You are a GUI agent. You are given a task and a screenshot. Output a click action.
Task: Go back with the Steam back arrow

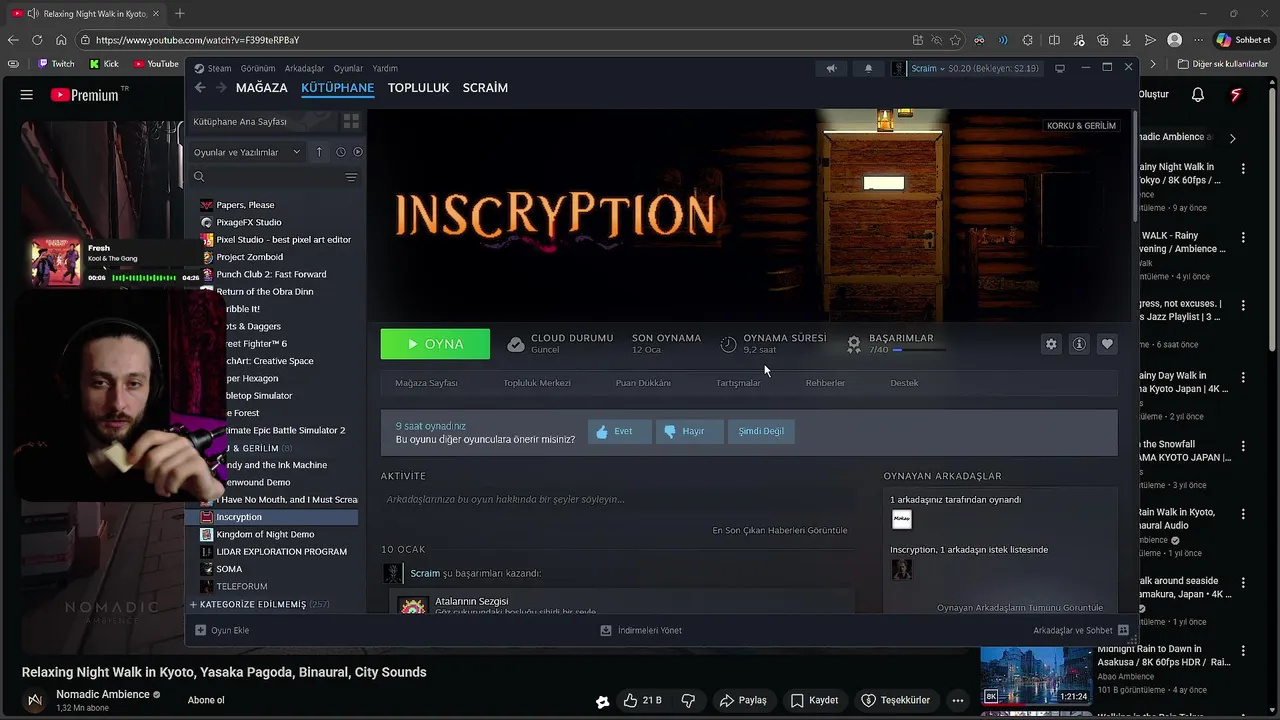[199, 88]
